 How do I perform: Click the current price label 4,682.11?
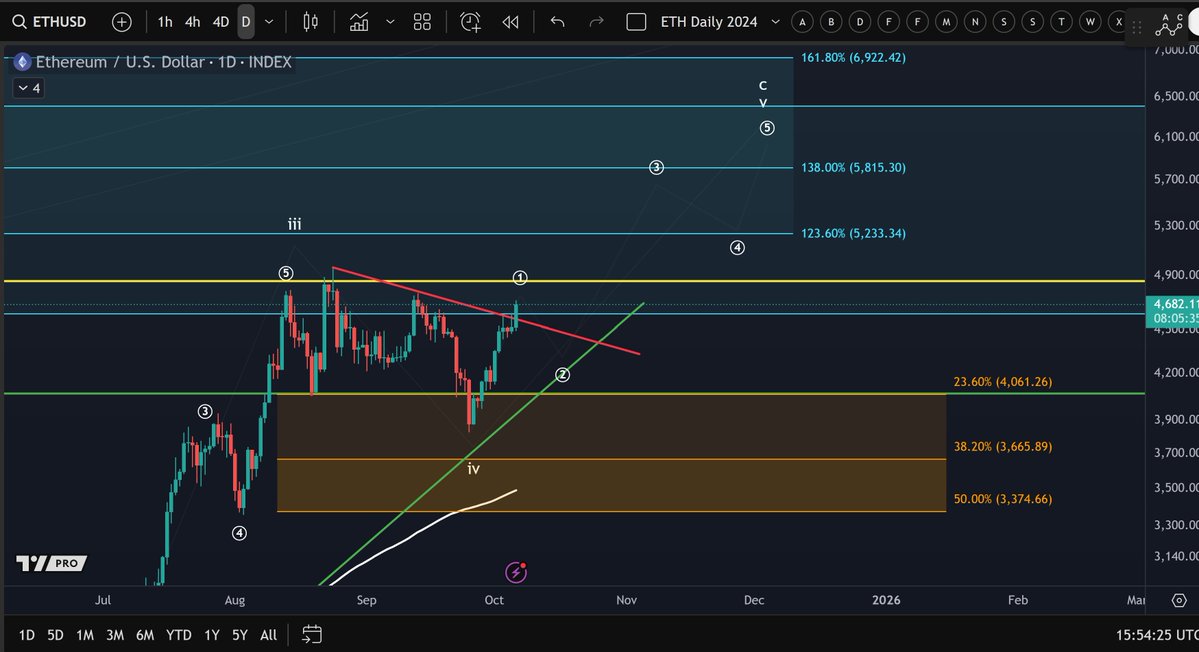(1172, 304)
